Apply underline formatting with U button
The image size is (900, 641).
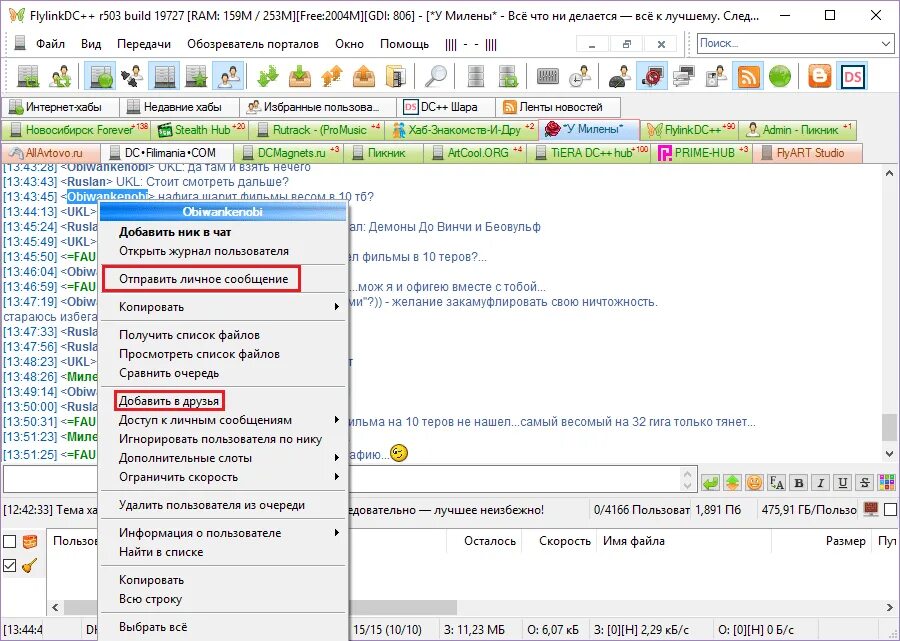tap(843, 483)
